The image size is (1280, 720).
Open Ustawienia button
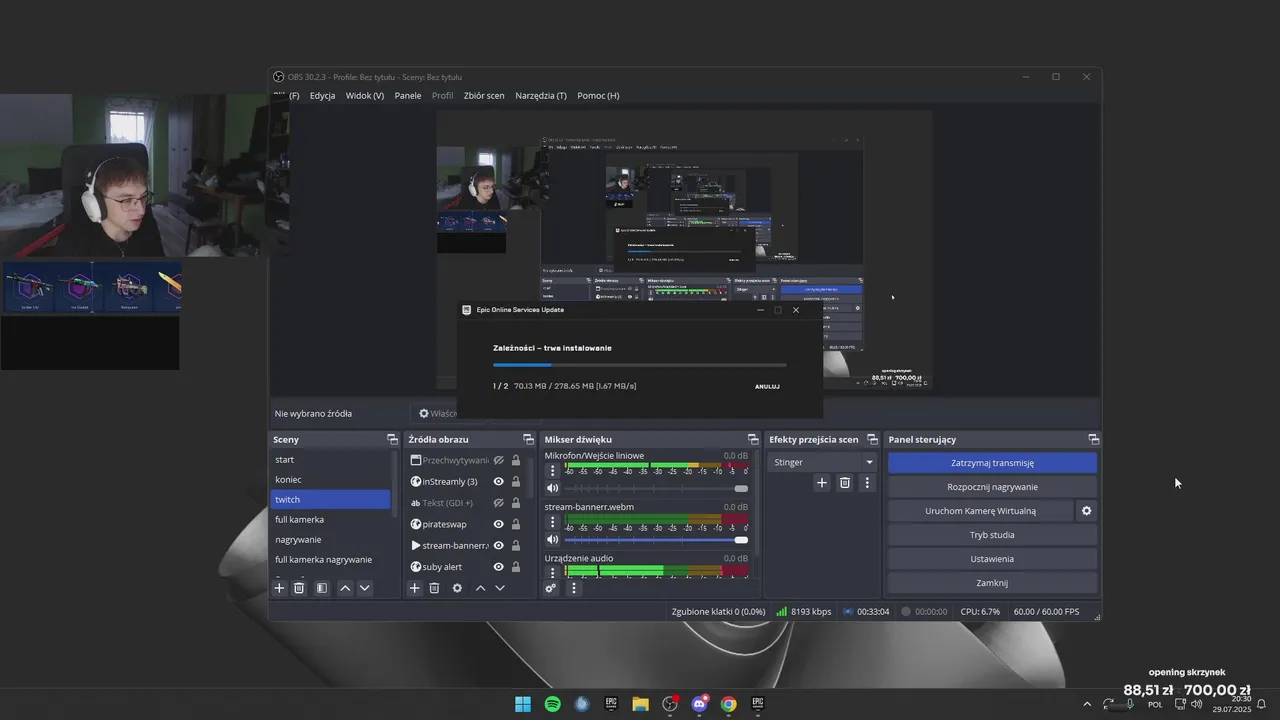click(992, 559)
